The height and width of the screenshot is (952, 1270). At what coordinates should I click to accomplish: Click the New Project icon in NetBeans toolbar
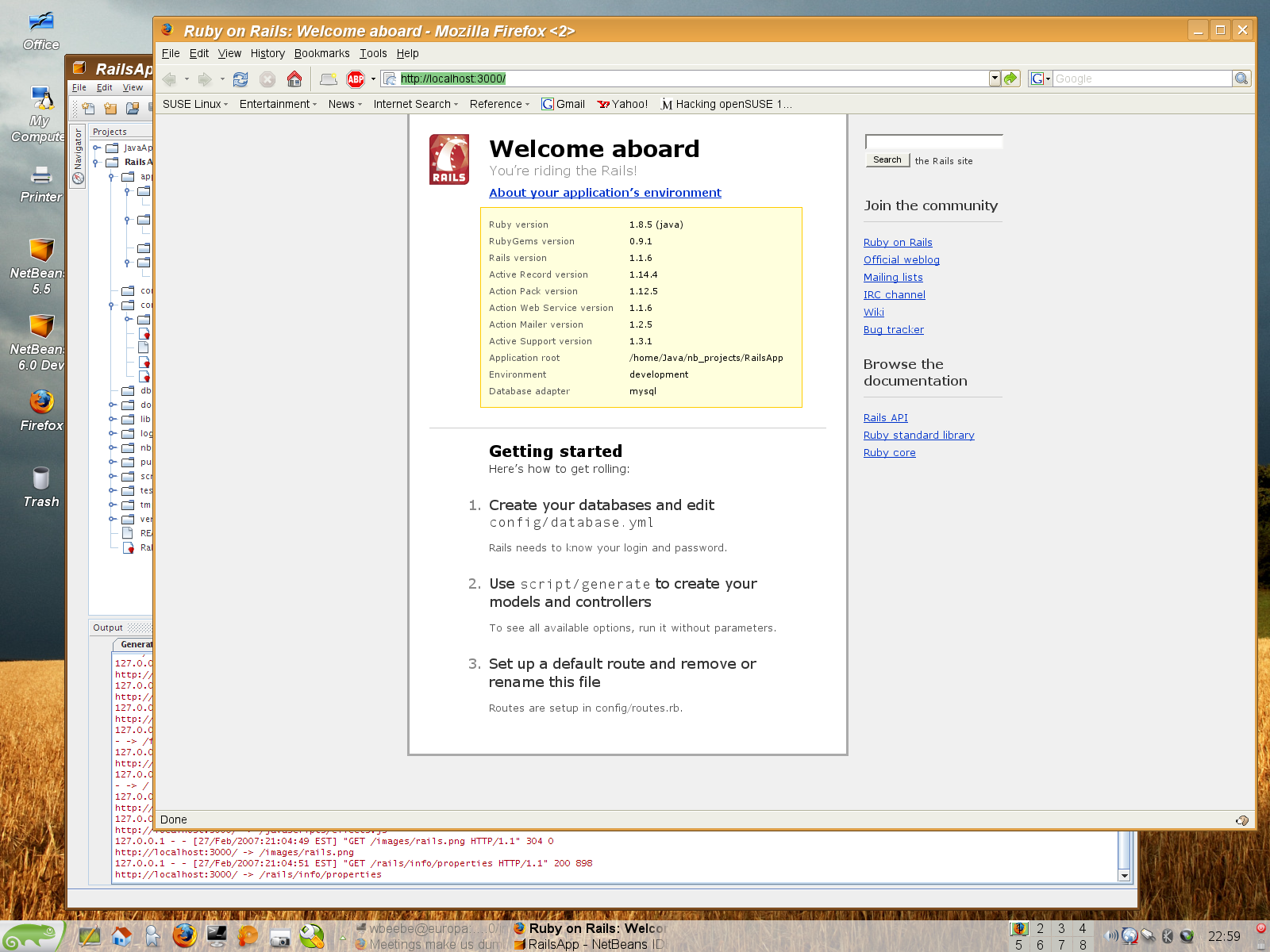click(x=110, y=108)
